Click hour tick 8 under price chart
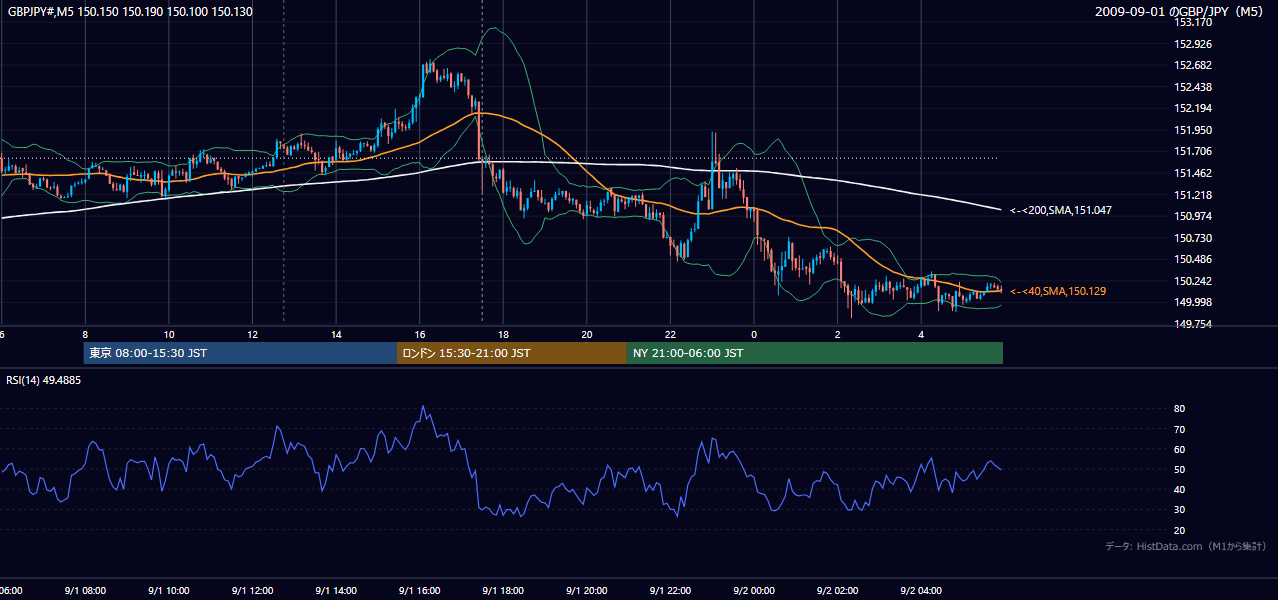Image resolution: width=1278 pixels, height=600 pixels. click(x=85, y=334)
